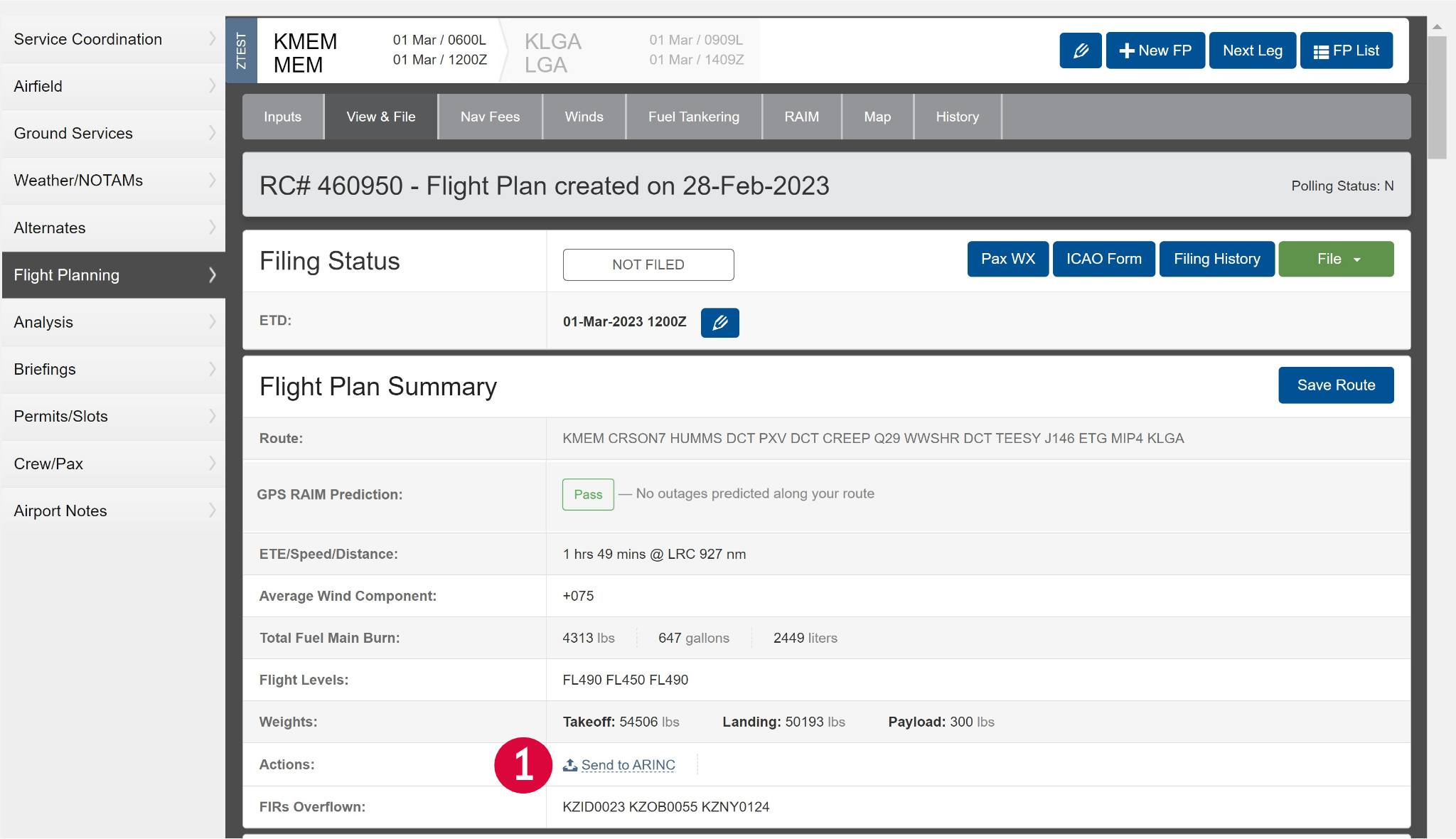
Task: Click the Next Leg button
Action: tap(1252, 50)
